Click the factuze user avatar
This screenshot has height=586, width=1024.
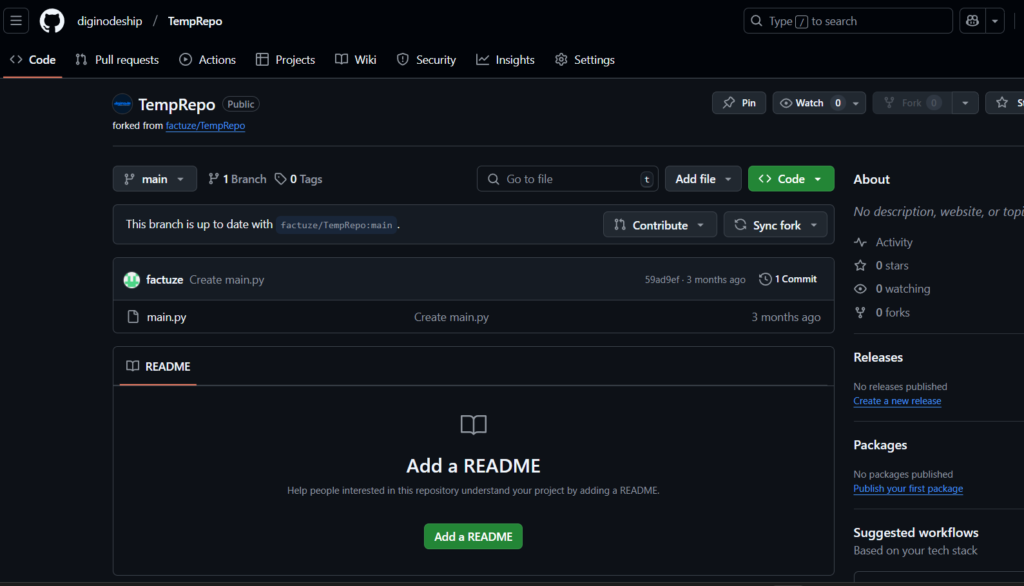coord(131,280)
